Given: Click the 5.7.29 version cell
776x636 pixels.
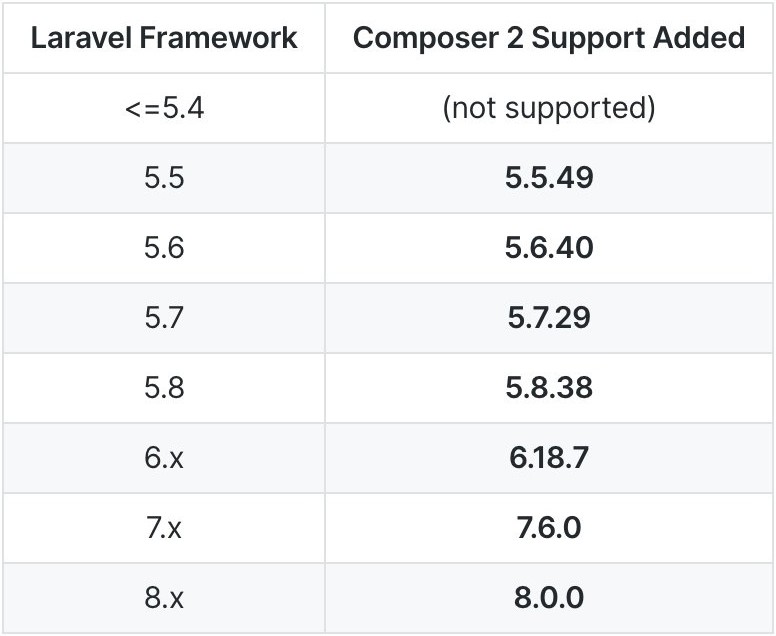Looking at the screenshot, I should click(549, 318).
